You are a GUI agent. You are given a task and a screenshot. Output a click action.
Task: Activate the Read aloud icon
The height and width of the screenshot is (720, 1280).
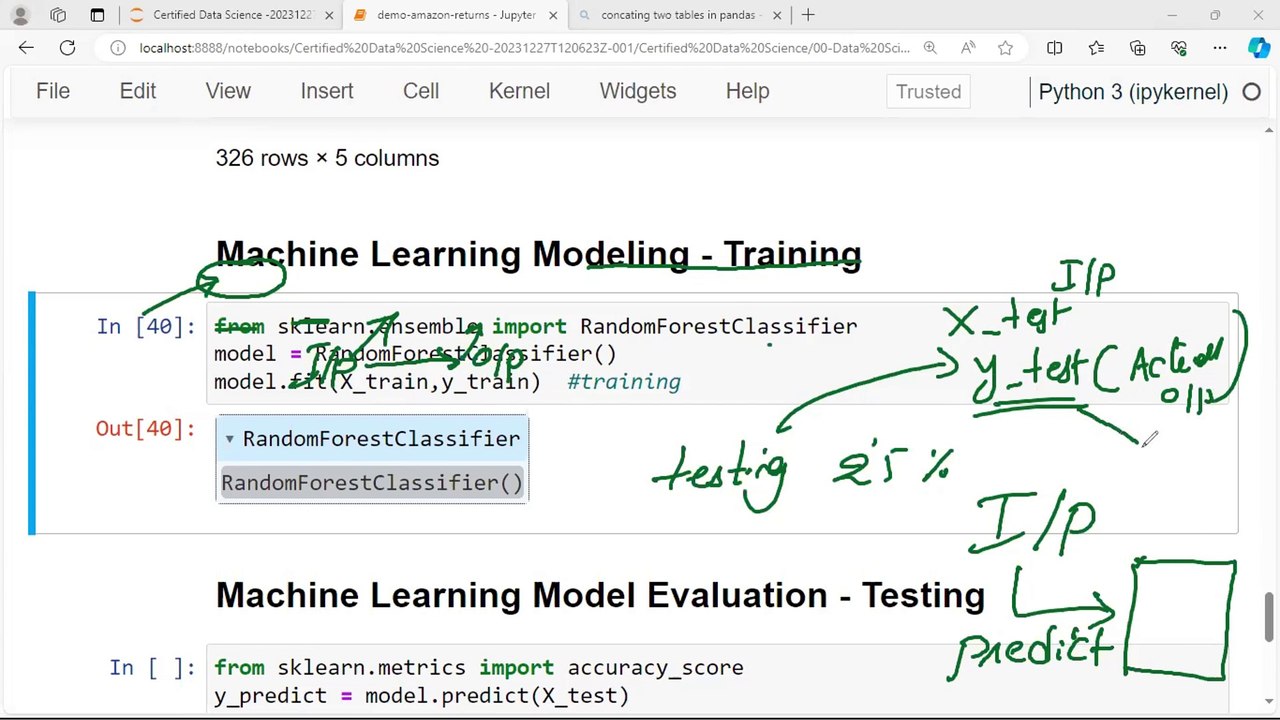(x=968, y=48)
